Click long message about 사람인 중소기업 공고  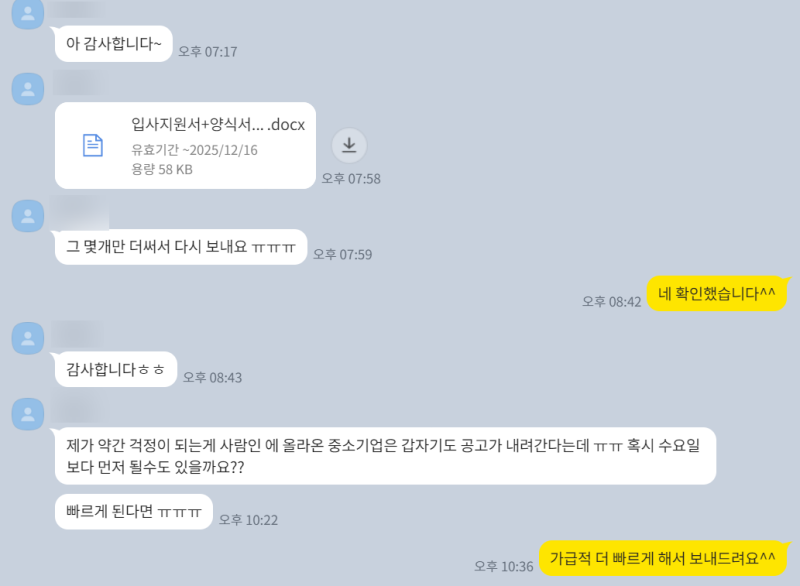(385, 456)
